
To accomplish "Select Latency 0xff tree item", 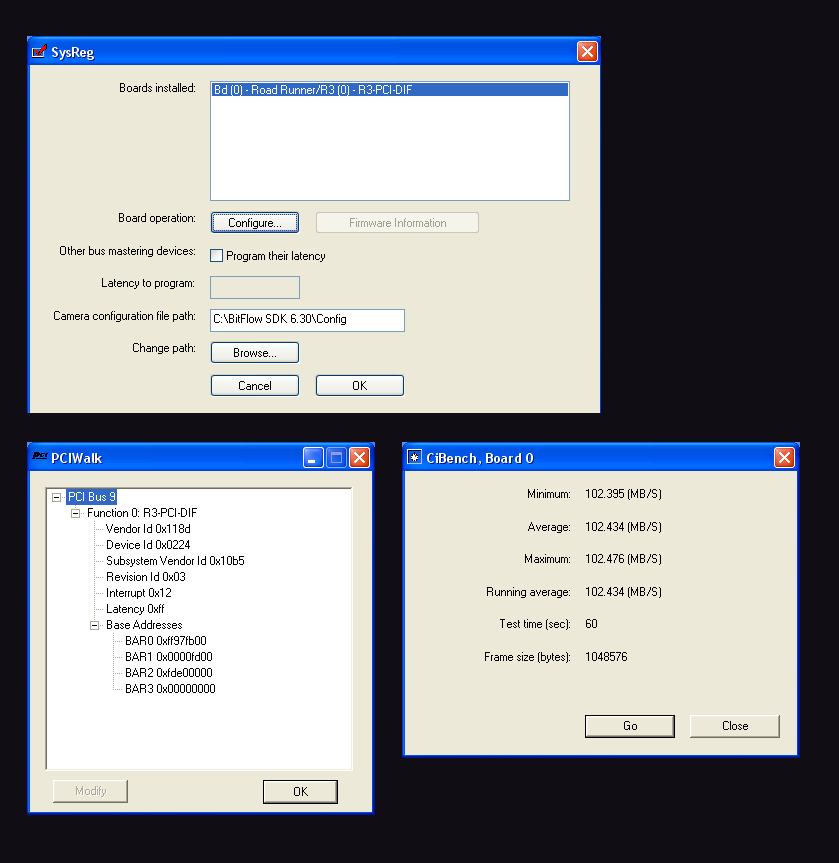I will pos(134,609).
